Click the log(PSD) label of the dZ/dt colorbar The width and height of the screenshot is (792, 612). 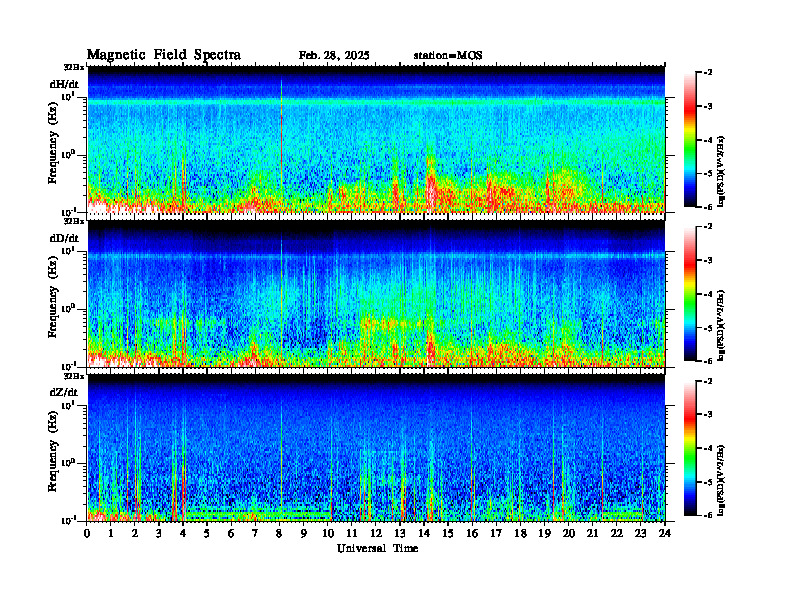tap(721, 480)
